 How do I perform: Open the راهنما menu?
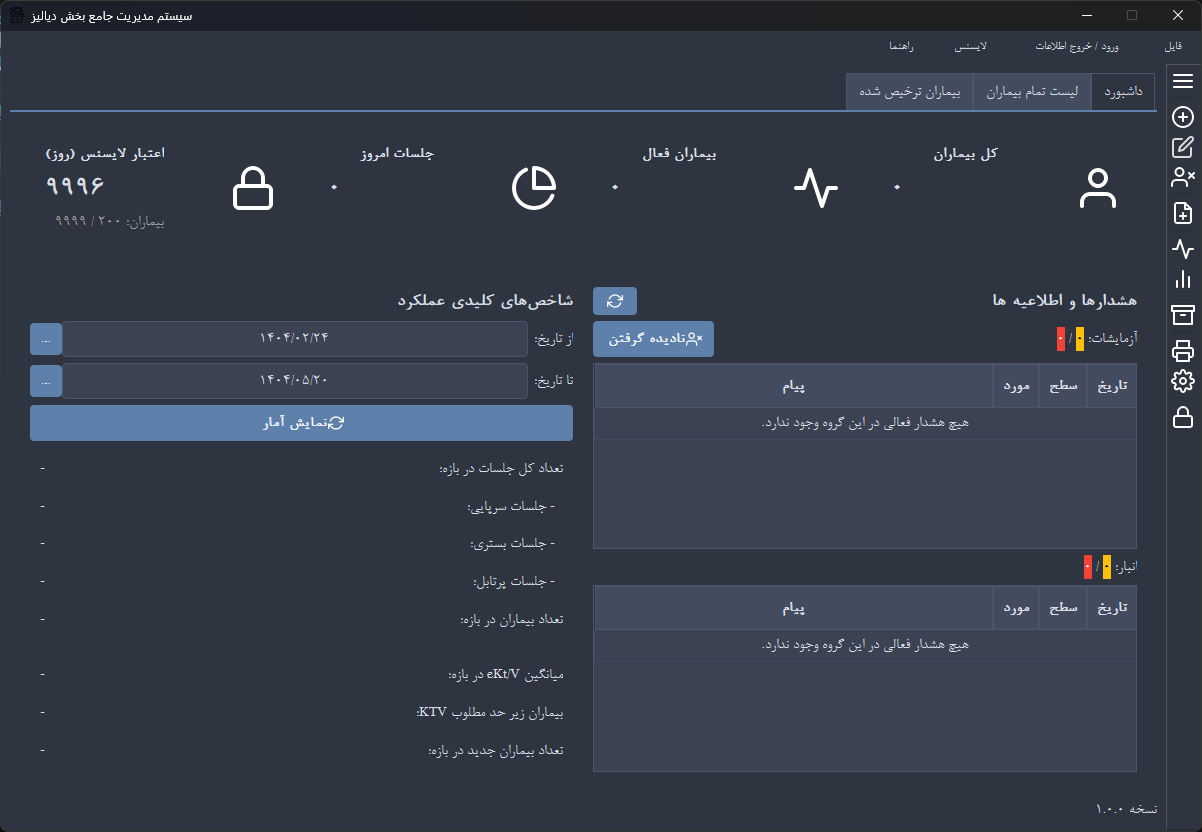tap(902, 47)
